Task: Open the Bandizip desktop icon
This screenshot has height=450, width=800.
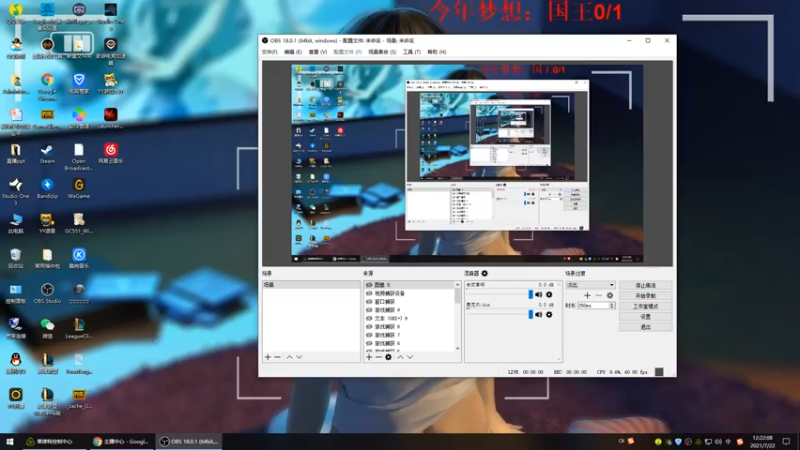Action: pos(47,189)
